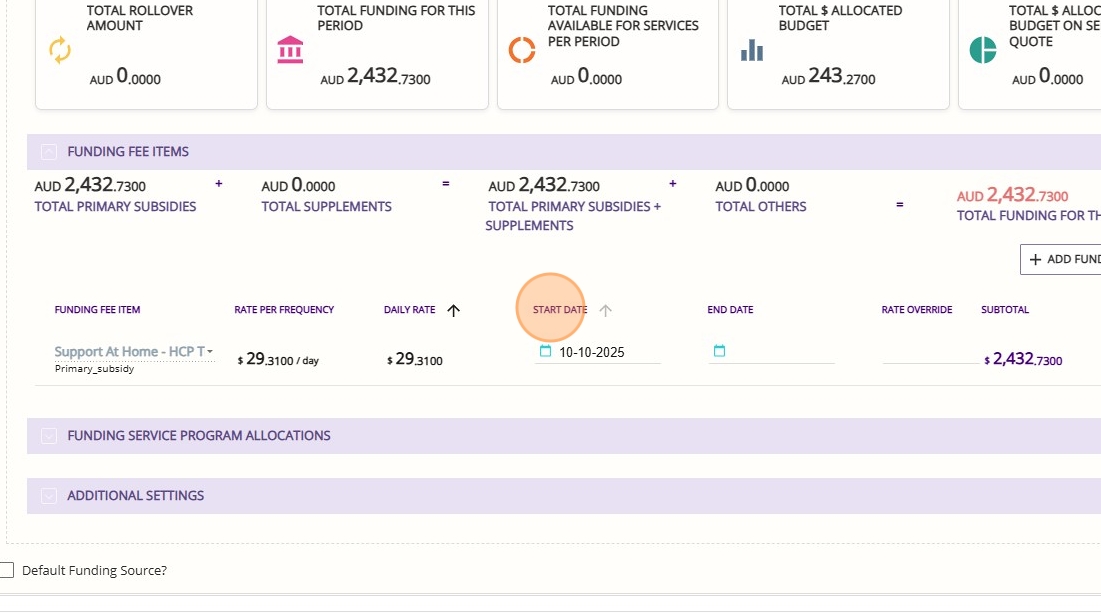Click the Add Funding button

pos(1060,259)
